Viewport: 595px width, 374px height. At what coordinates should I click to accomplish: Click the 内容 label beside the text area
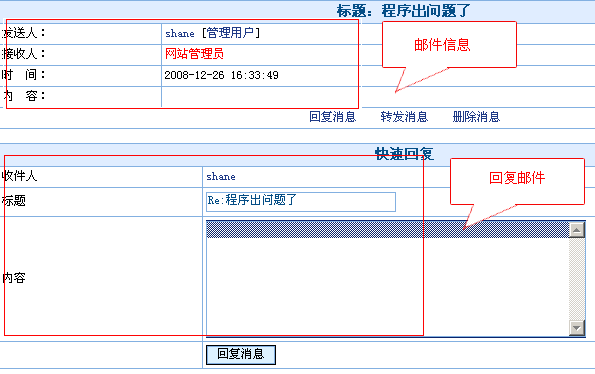14,278
